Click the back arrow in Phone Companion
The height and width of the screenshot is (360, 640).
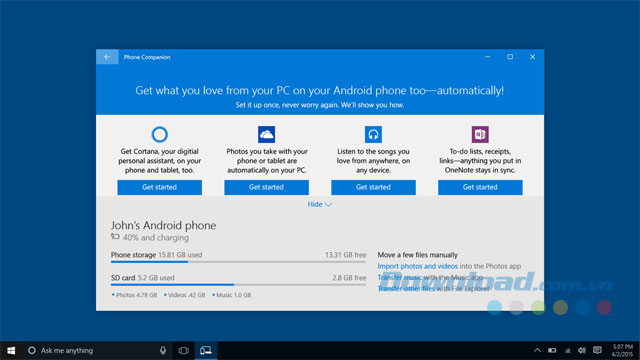[107, 57]
